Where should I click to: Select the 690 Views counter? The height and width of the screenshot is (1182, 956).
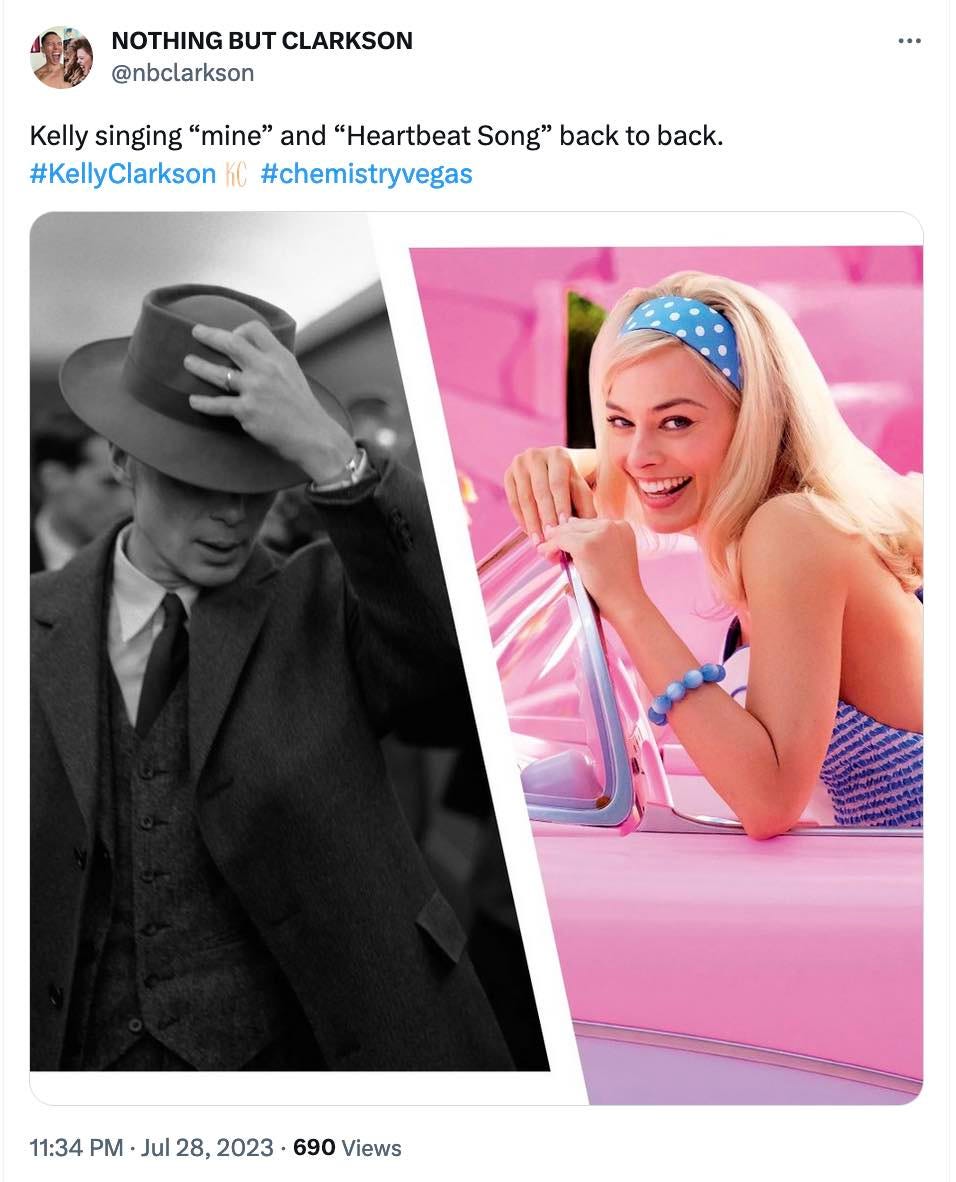347,1148
